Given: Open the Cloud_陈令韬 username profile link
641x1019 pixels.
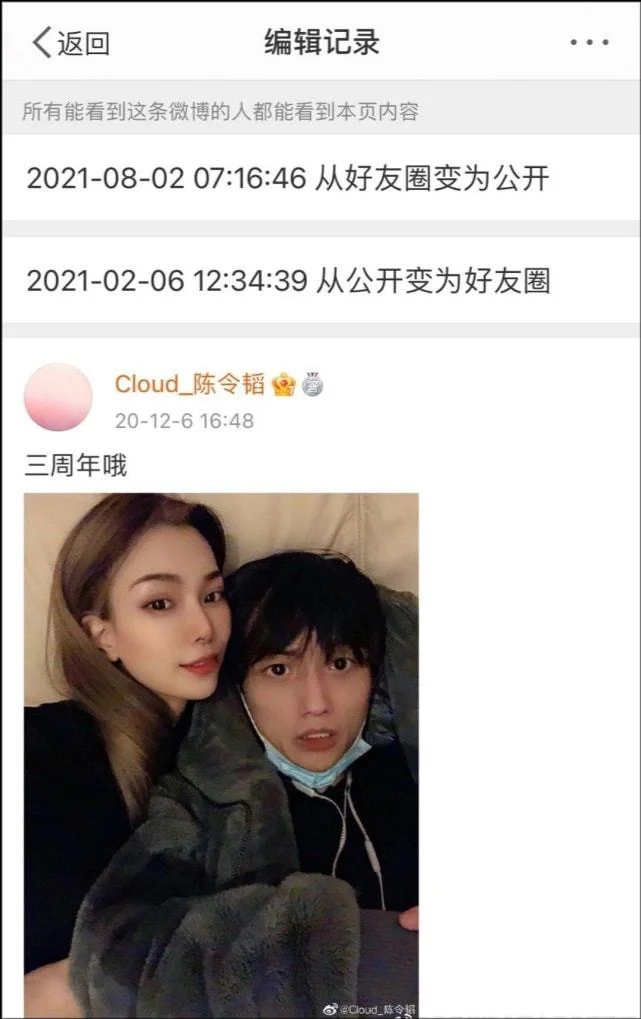Looking at the screenshot, I should pyautogui.click(x=190, y=384).
